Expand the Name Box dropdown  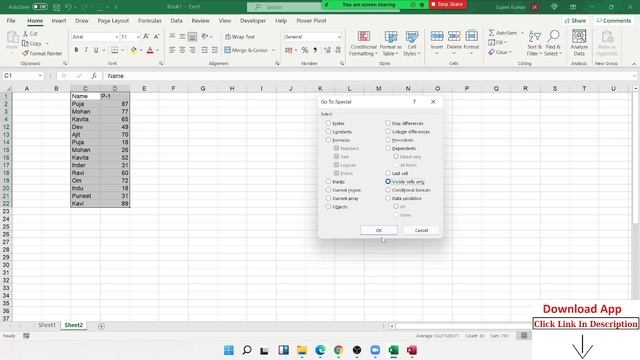point(40,76)
